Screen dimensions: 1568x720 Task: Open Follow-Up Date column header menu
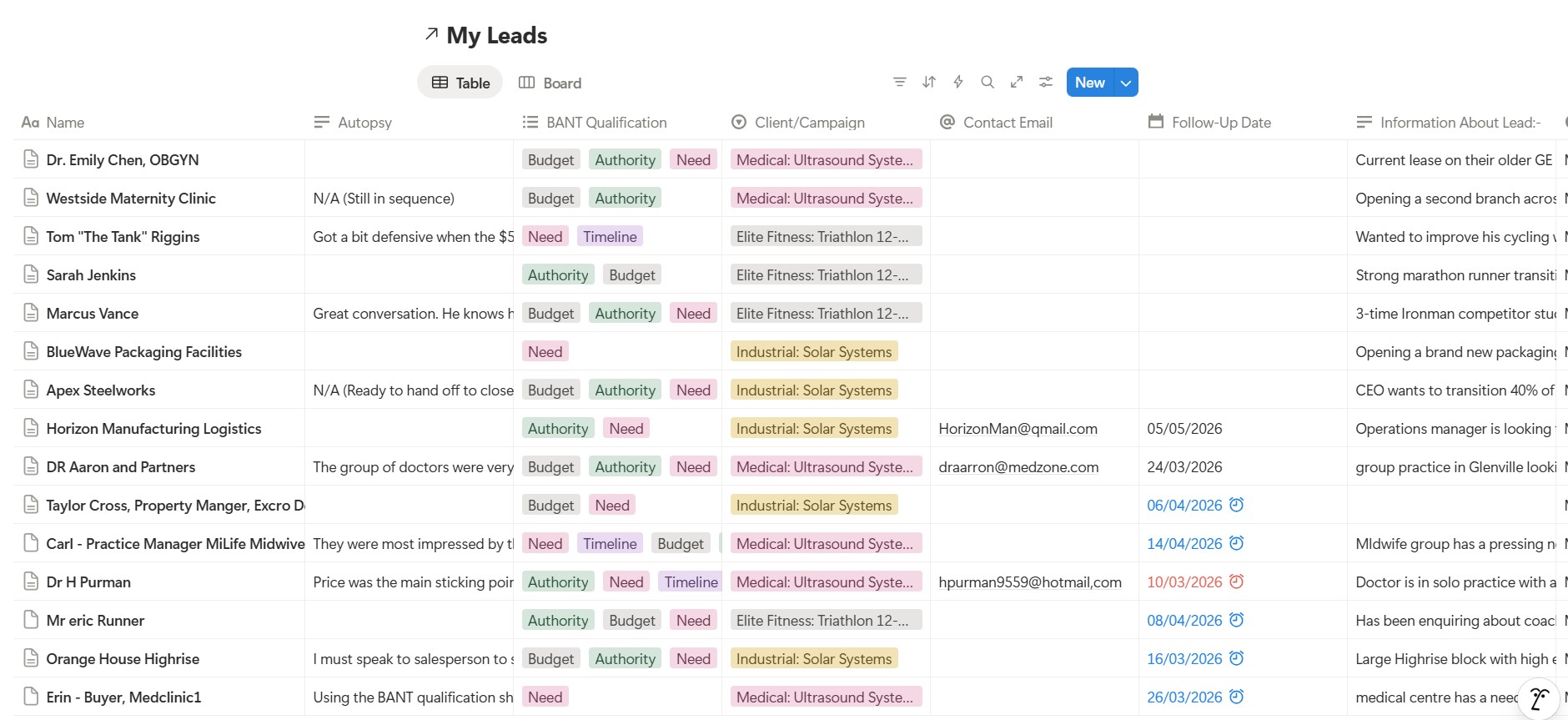(1244, 123)
